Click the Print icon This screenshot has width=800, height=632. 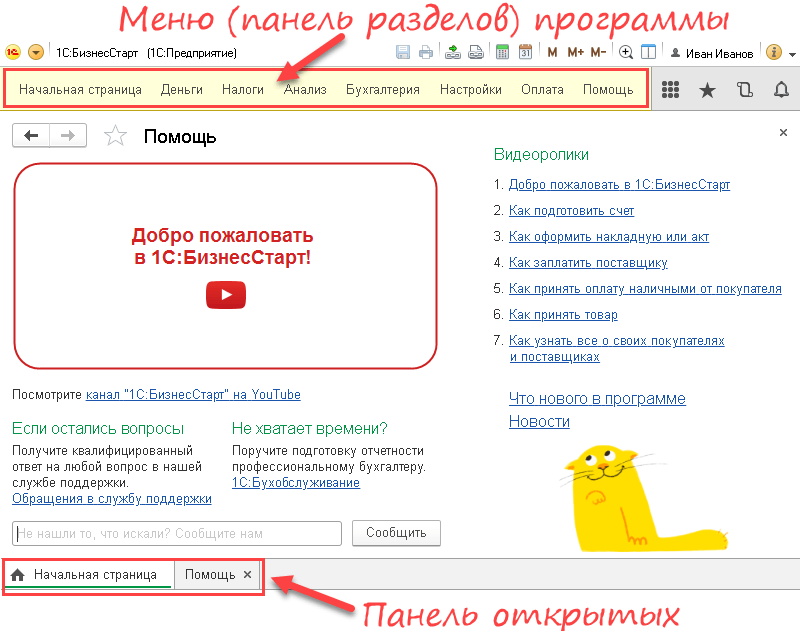point(426,52)
